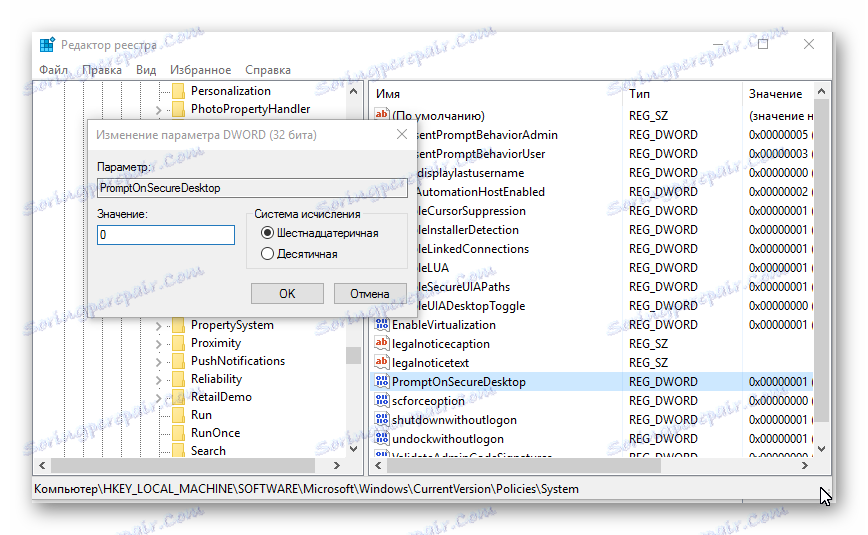The width and height of the screenshot is (868, 535).
Task: Click the tree pane scroll down arrow
Action: point(353,449)
